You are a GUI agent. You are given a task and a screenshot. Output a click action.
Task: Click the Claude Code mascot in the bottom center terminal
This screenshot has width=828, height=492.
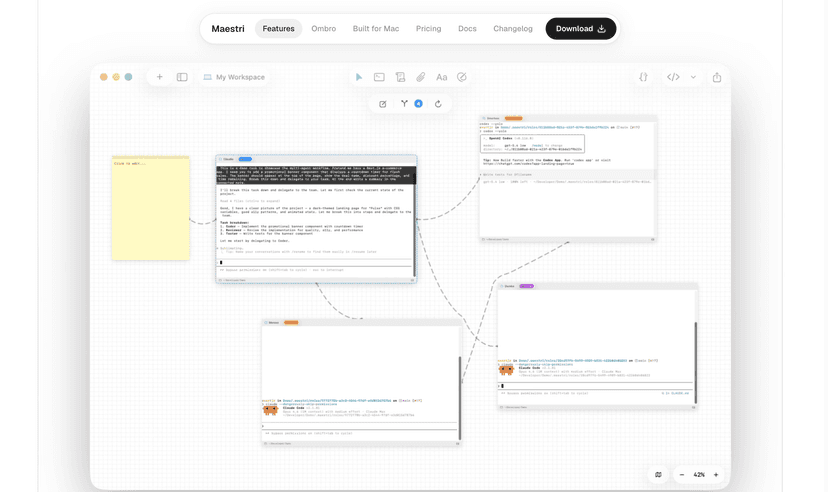point(270,410)
